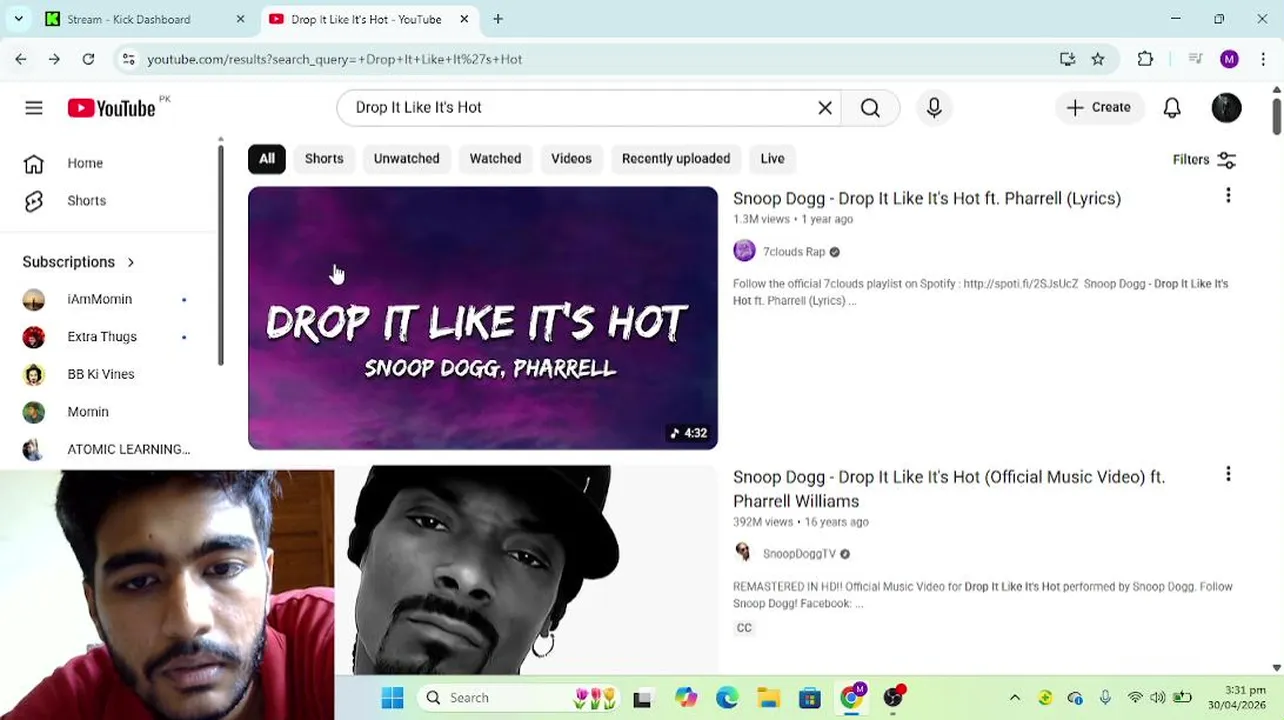The image size is (1284, 720).
Task: Open Windows Start menu
Action: click(392, 698)
